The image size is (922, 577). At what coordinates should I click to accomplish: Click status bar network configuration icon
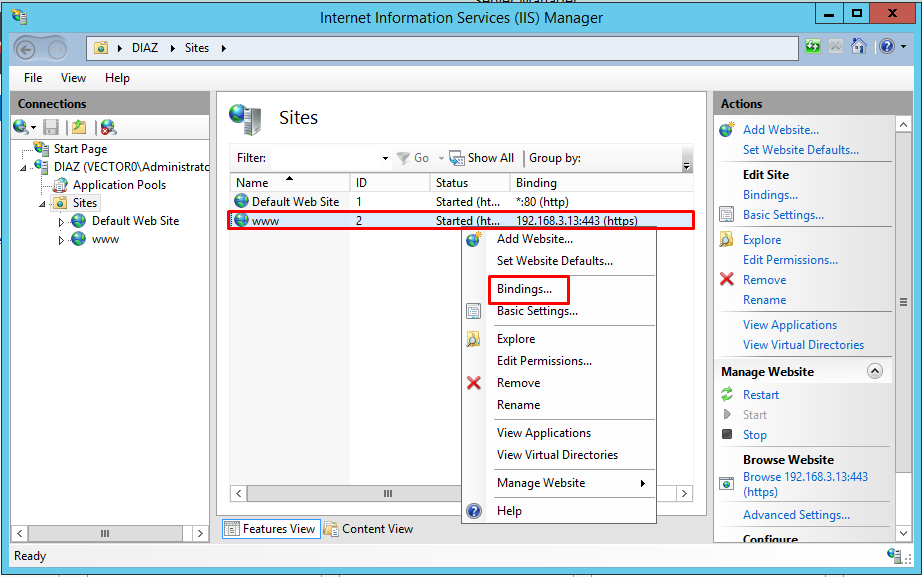pos(895,555)
